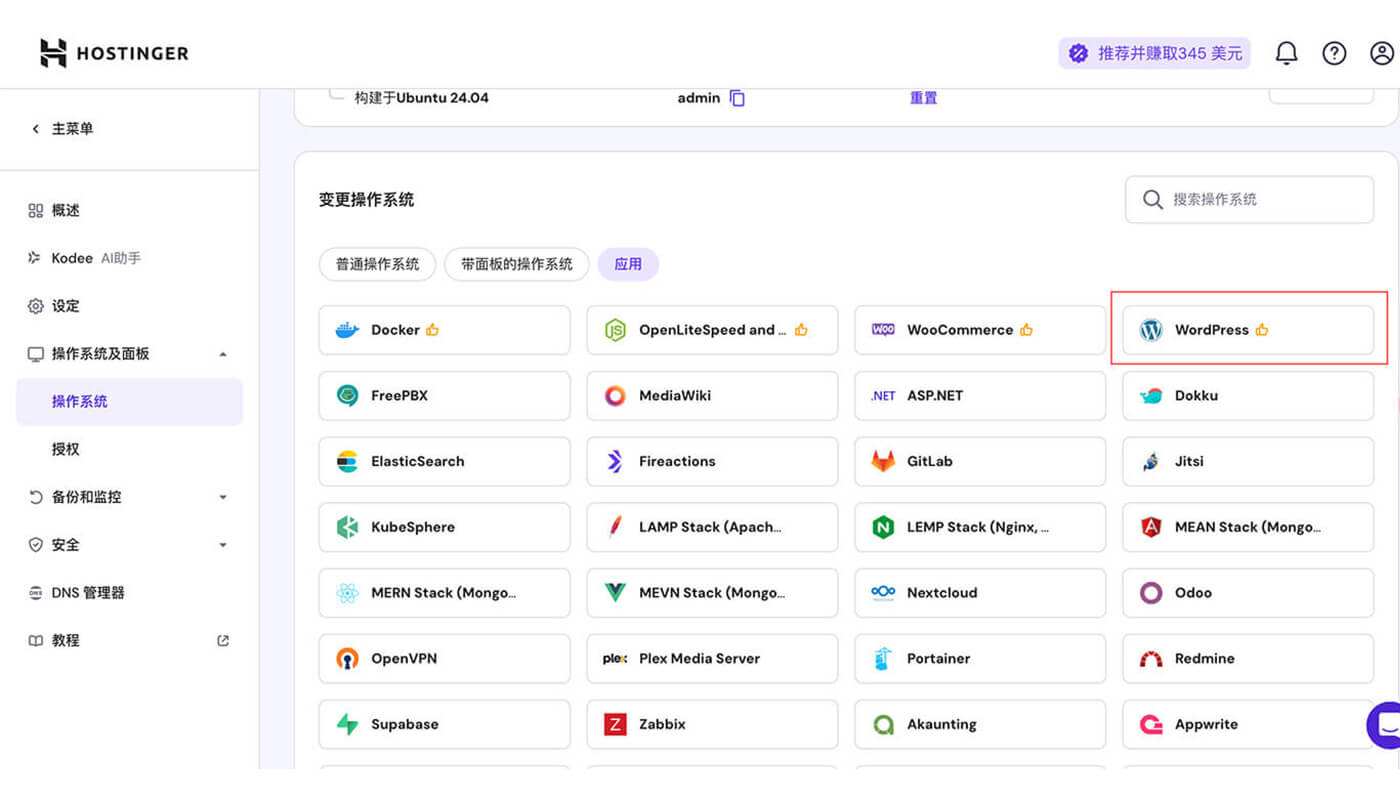Expand the 安全 section arrow
This screenshot has width=1400, height=800.
pyautogui.click(x=223, y=545)
